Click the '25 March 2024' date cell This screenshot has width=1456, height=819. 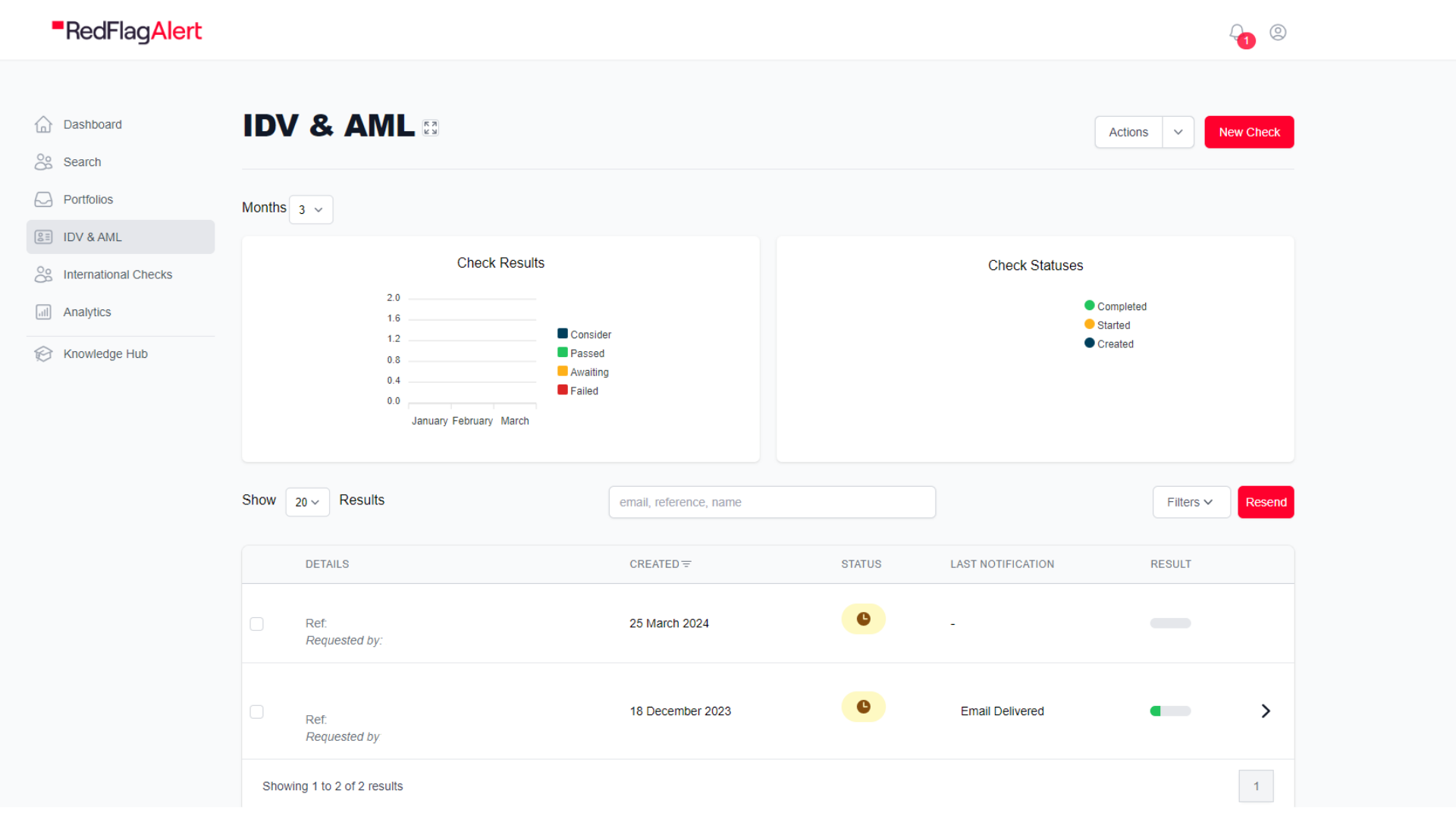pos(669,623)
